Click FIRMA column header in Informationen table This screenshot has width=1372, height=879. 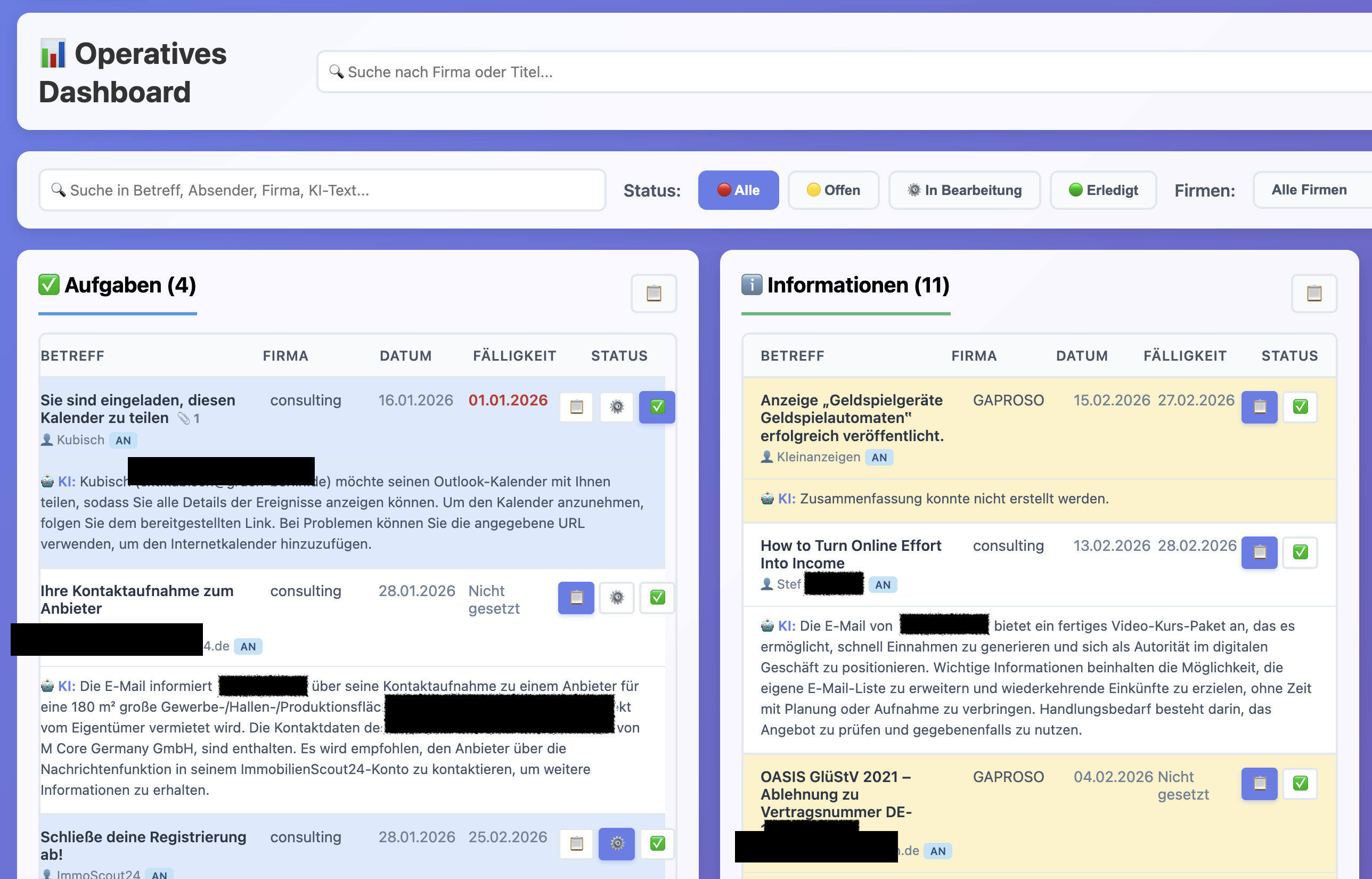[974, 356]
